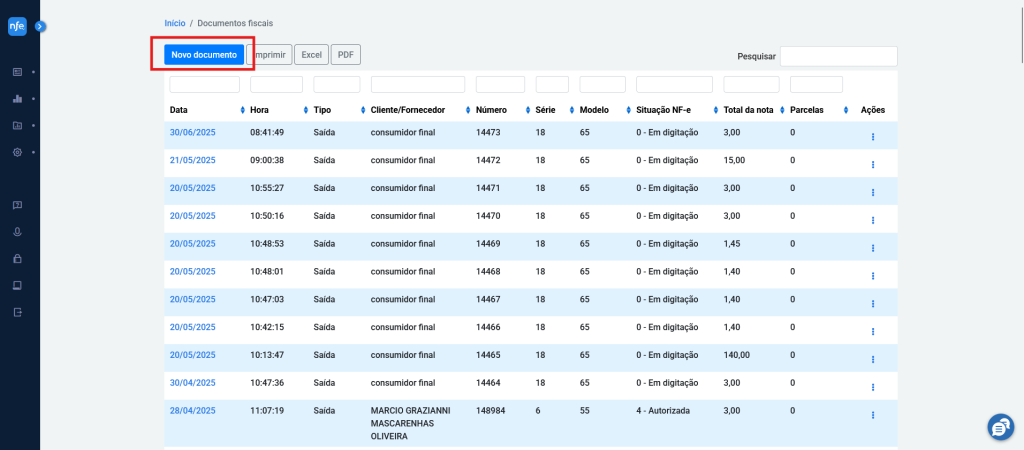Open actions menu for document 14472
The image size is (1024, 450).
(872, 165)
